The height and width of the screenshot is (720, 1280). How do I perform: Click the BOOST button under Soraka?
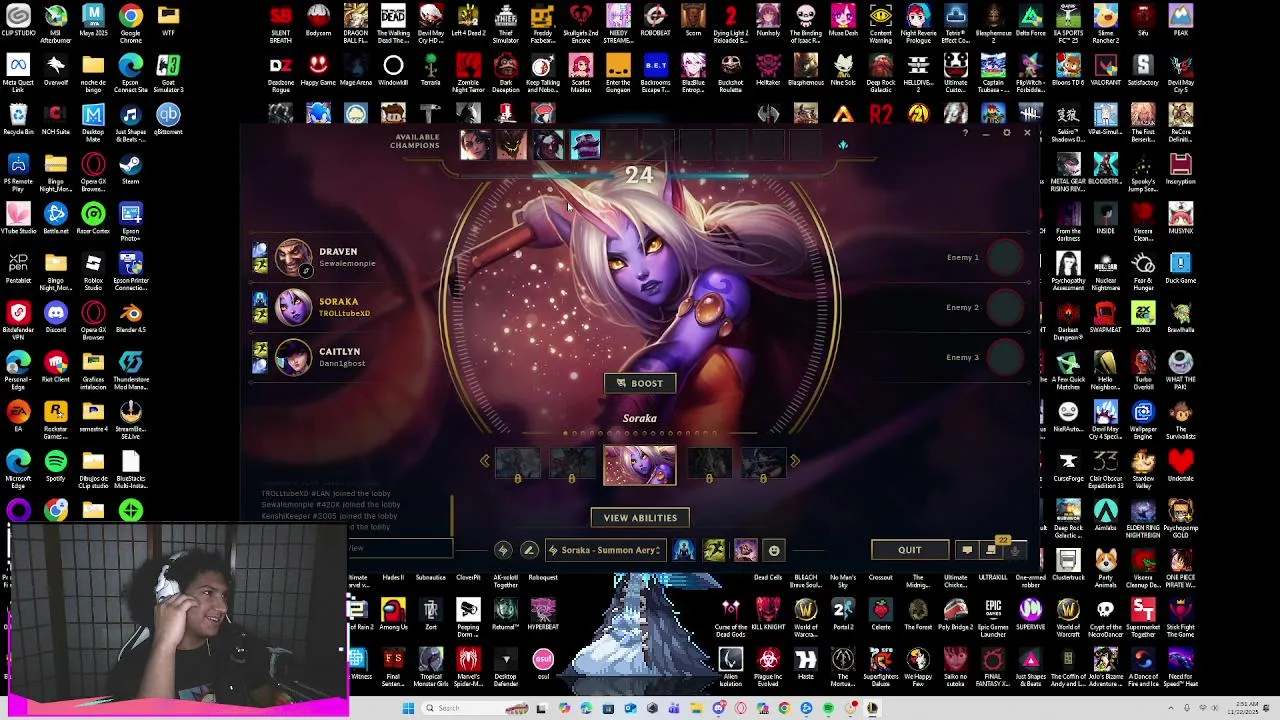tap(640, 383)
